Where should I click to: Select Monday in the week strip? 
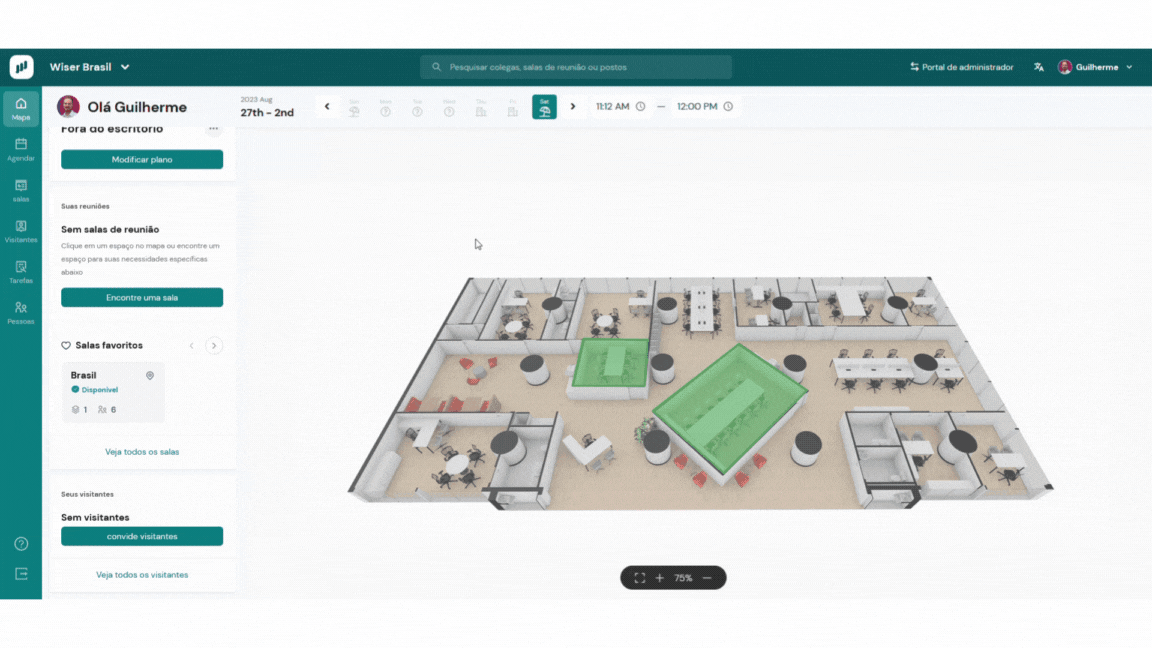[x=386, y=108]
